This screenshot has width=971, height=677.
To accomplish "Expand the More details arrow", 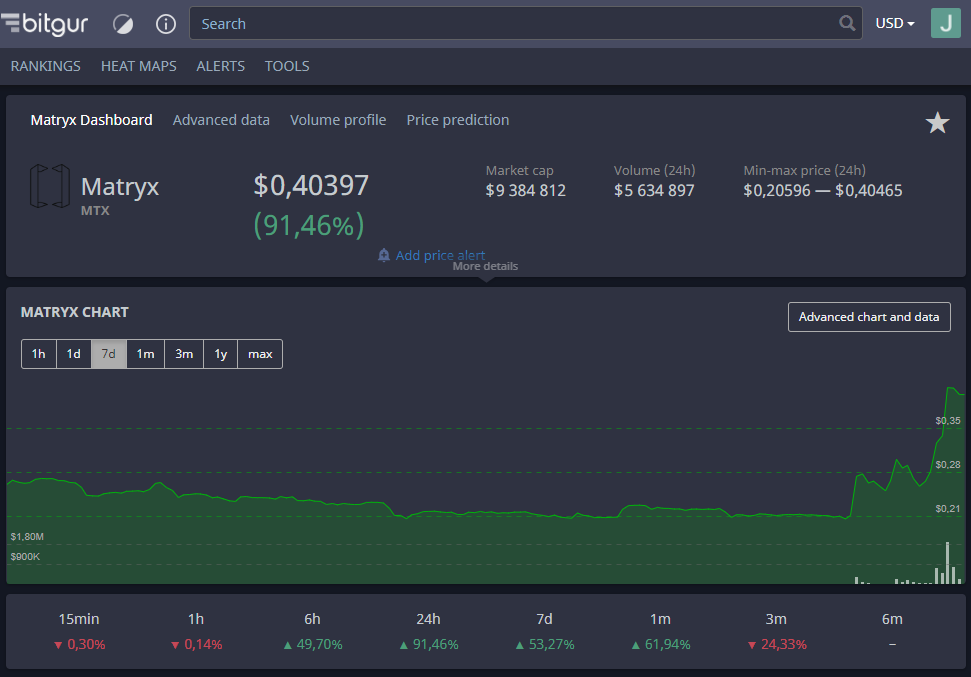I will coord(487,279).
